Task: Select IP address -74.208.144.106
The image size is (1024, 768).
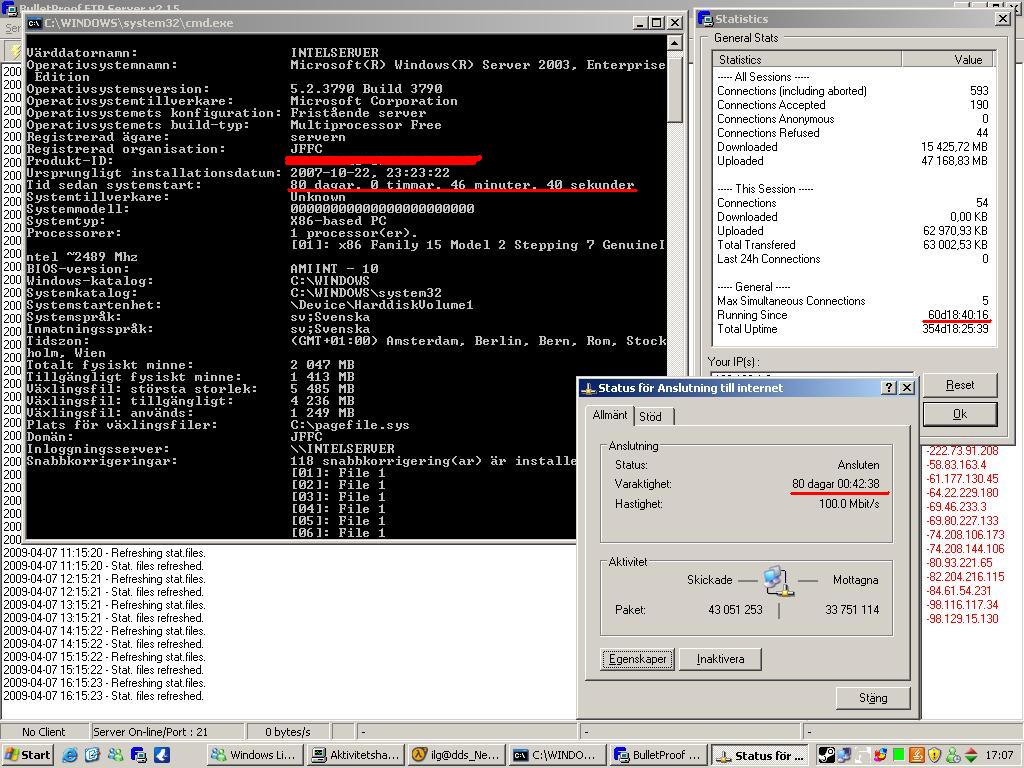Action: coord(965,549)
